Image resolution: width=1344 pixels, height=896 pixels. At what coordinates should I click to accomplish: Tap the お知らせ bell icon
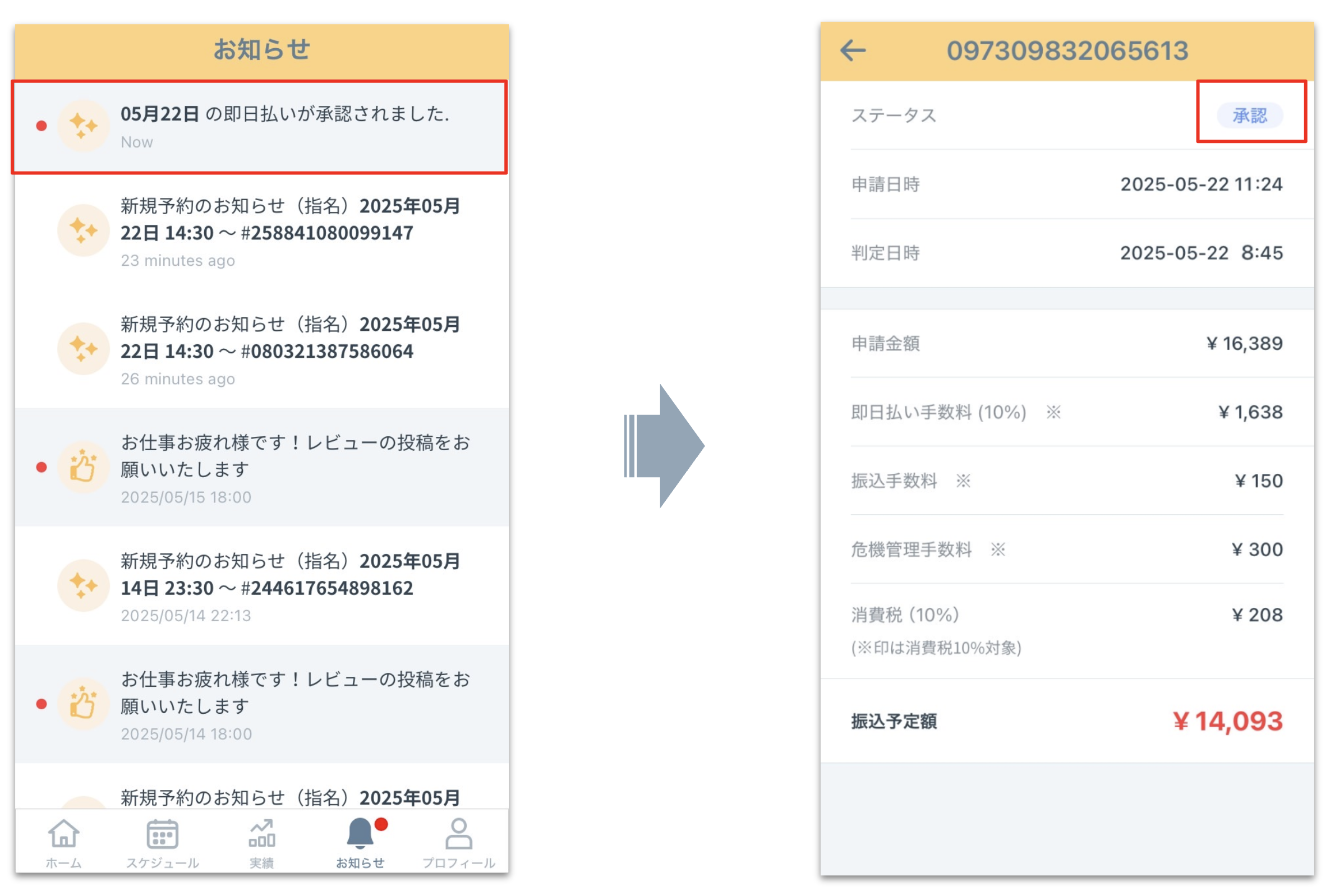[x=361, y=834]
